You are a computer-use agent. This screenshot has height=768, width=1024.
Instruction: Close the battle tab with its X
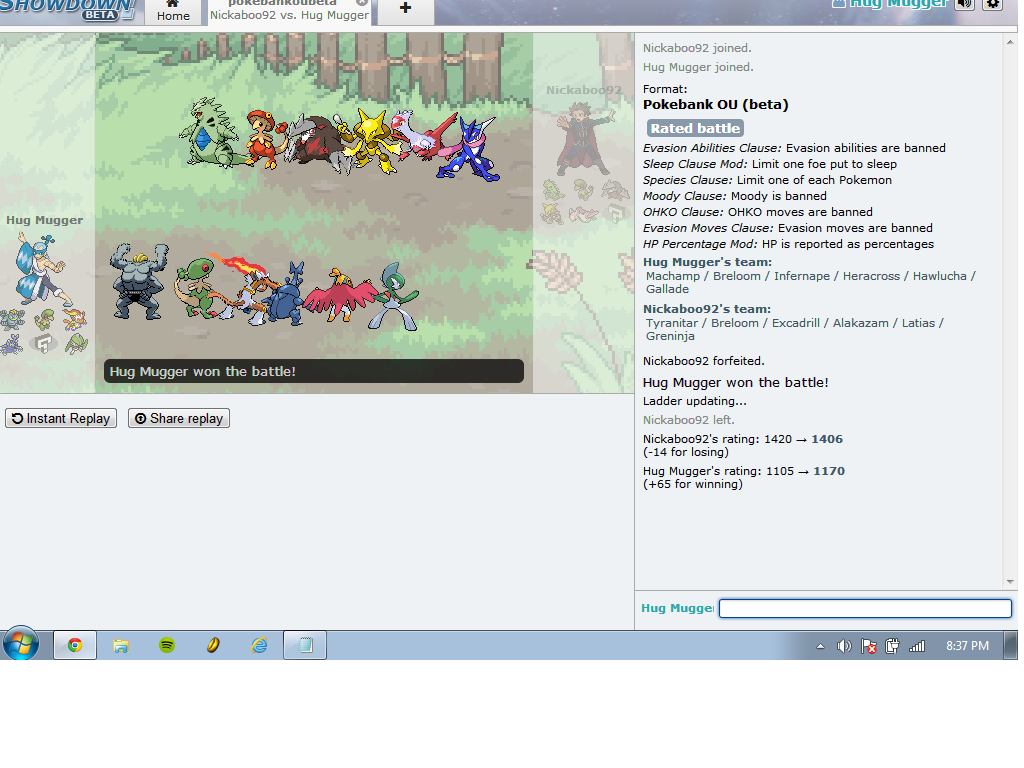pyautogui.click(x=361, y=3)
